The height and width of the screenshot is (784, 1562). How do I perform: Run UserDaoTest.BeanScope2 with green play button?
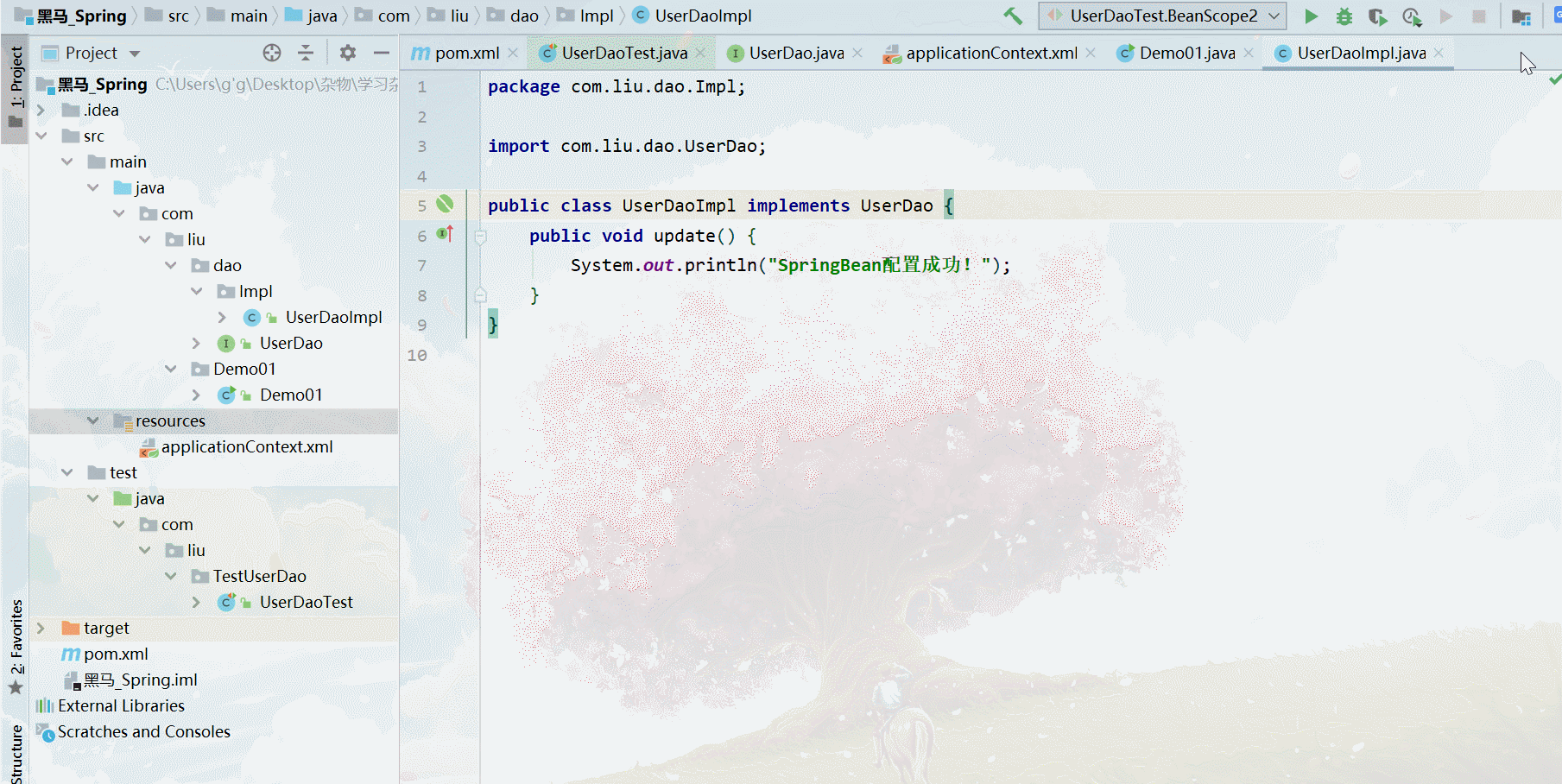(x=1311, y=16)
